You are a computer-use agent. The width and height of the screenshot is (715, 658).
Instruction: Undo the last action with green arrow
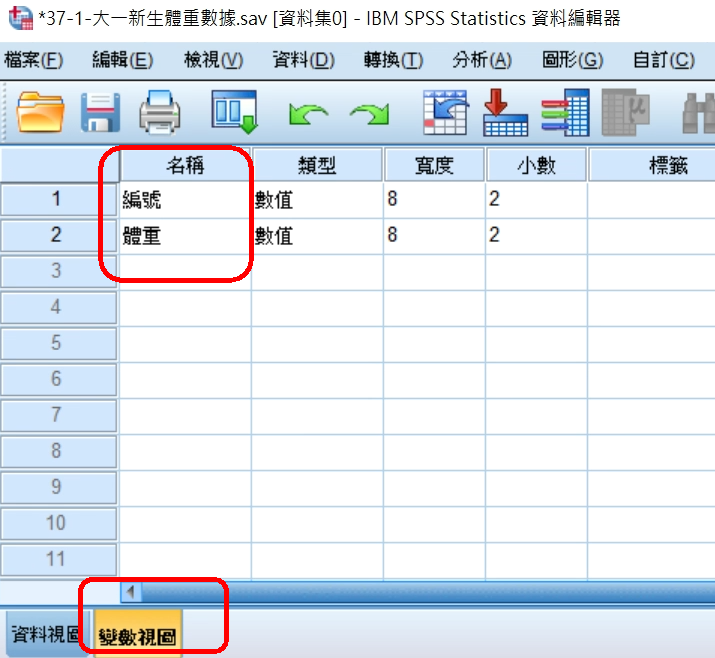(x=305, y=114)
